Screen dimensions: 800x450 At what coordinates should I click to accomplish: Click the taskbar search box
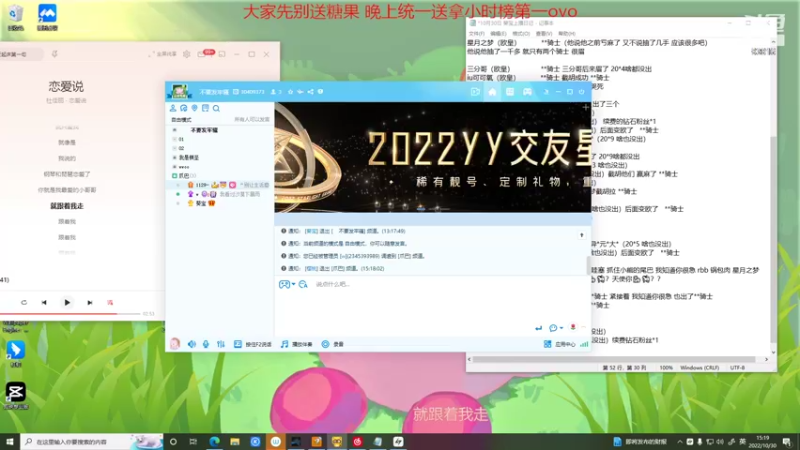[91, 441]
